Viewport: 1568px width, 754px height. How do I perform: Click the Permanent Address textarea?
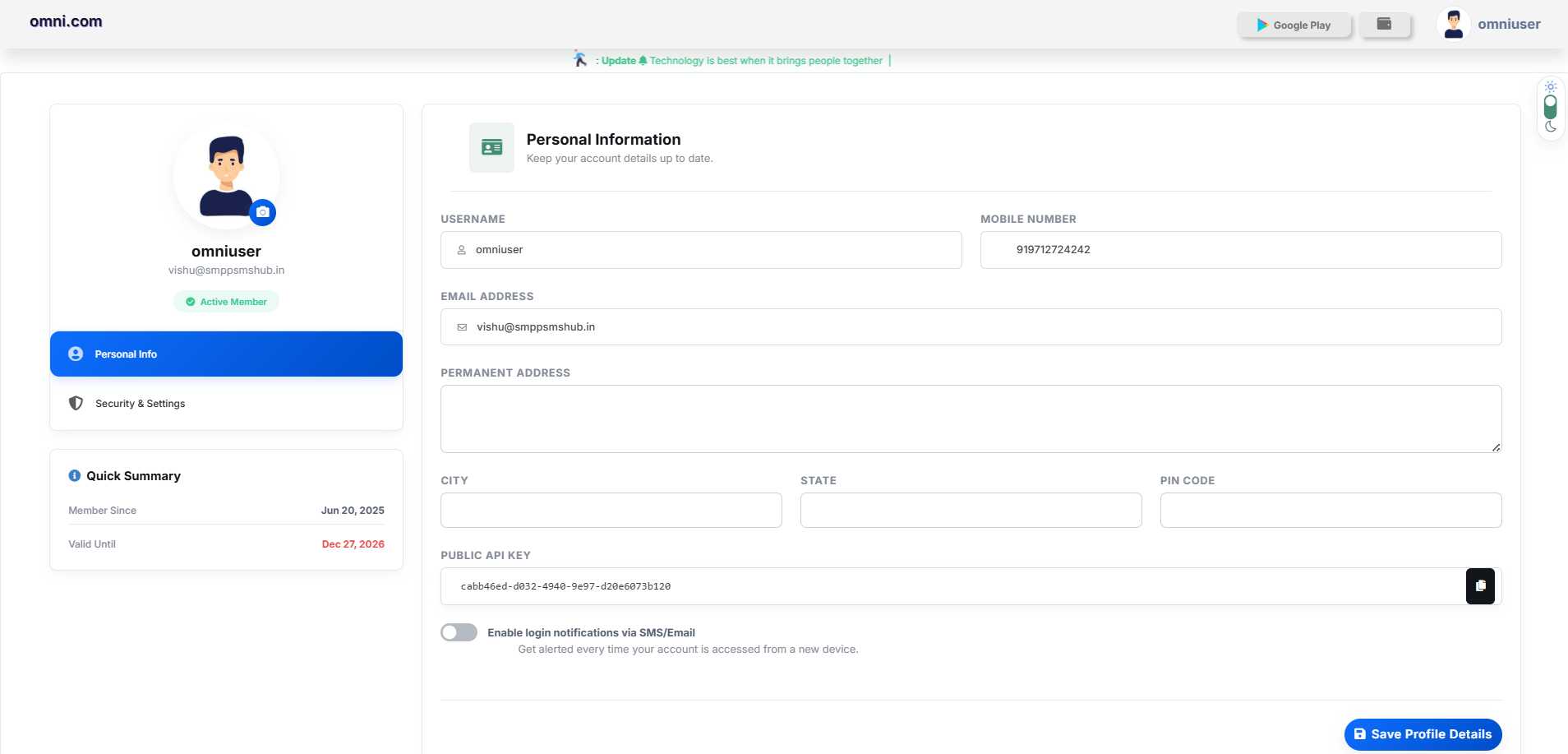pyautogui.click(x=971, y=419)
